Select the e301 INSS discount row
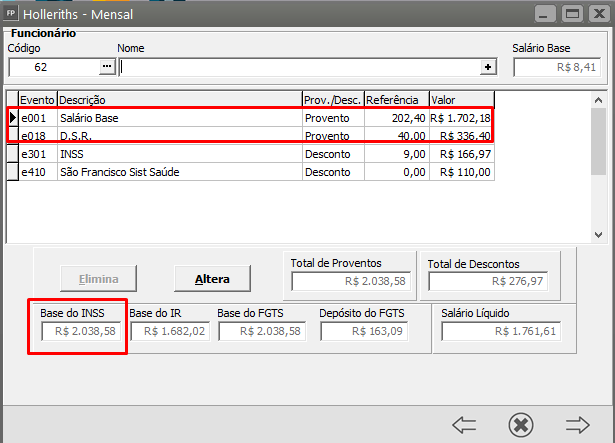The width and height of the screenshot is (615, 443). [x=180, y=154]
